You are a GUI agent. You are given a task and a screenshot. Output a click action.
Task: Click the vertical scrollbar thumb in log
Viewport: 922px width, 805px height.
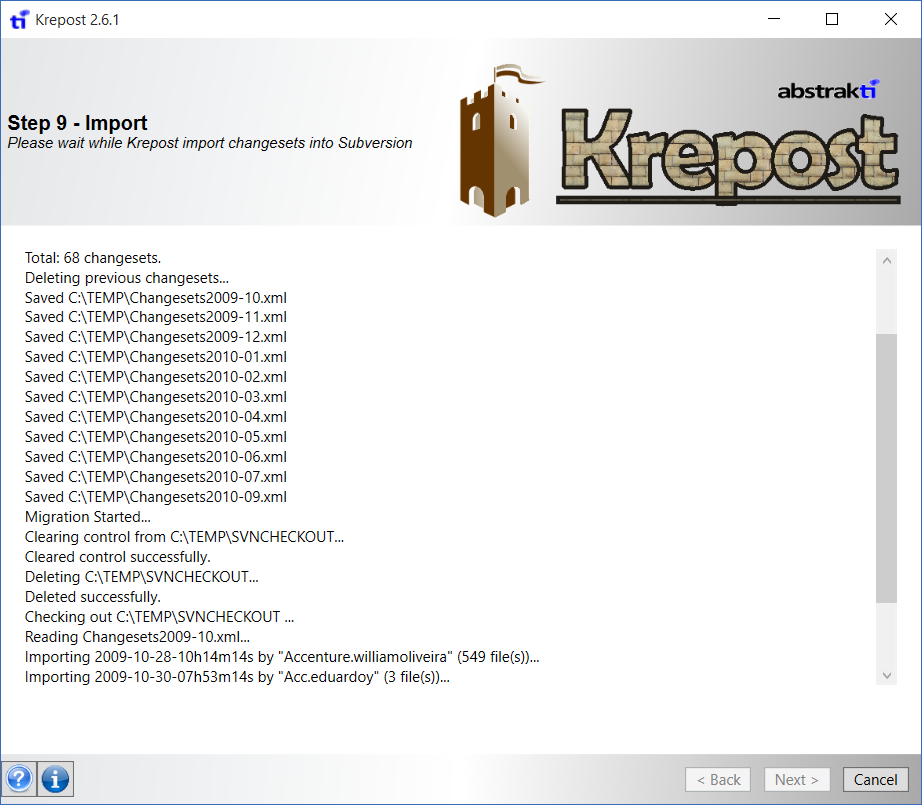(x=886, y=467)
